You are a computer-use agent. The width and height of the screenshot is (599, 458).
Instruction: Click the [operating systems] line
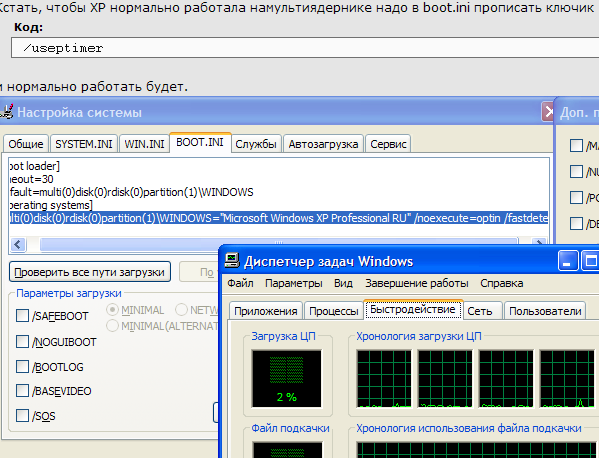pos(51,205)
